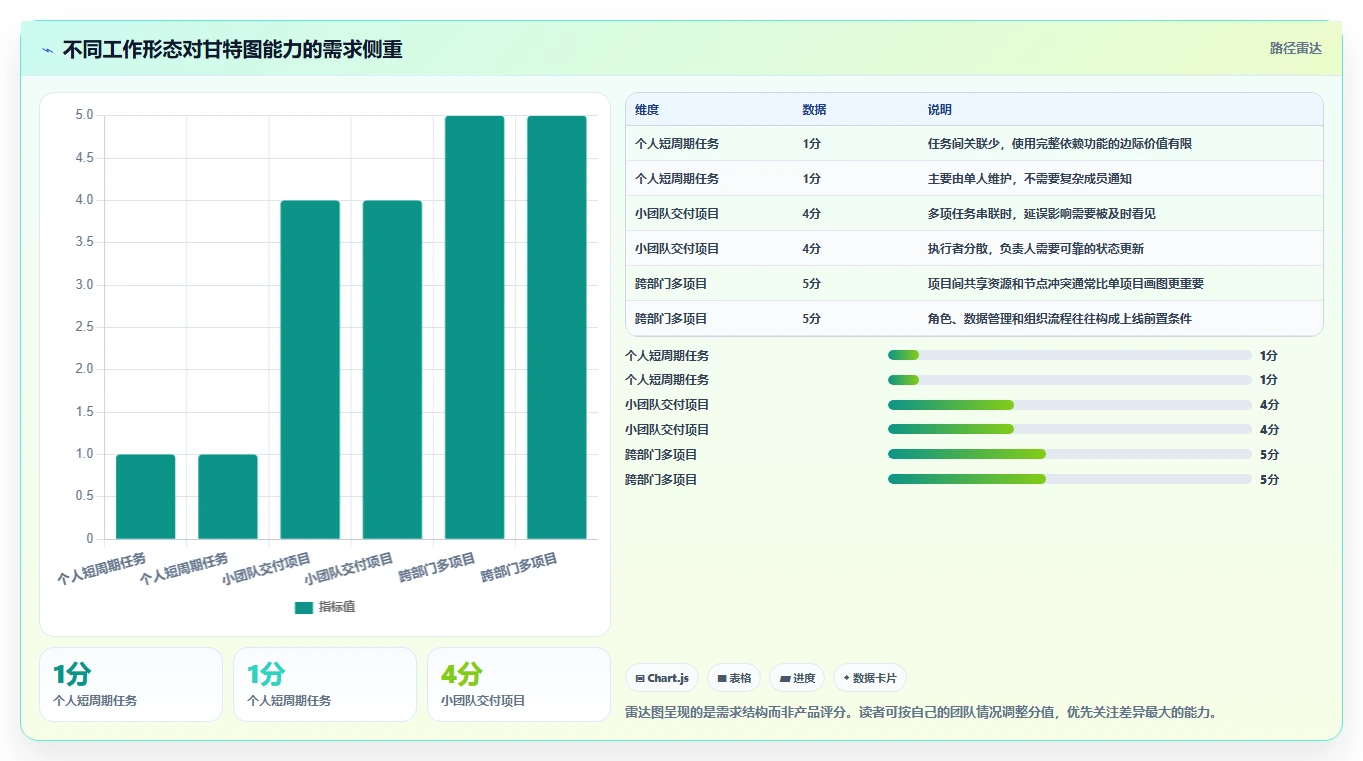Click the lightning icon beside the title
The width and height of the screenshot is (1363, 761).
coord(48,50)
